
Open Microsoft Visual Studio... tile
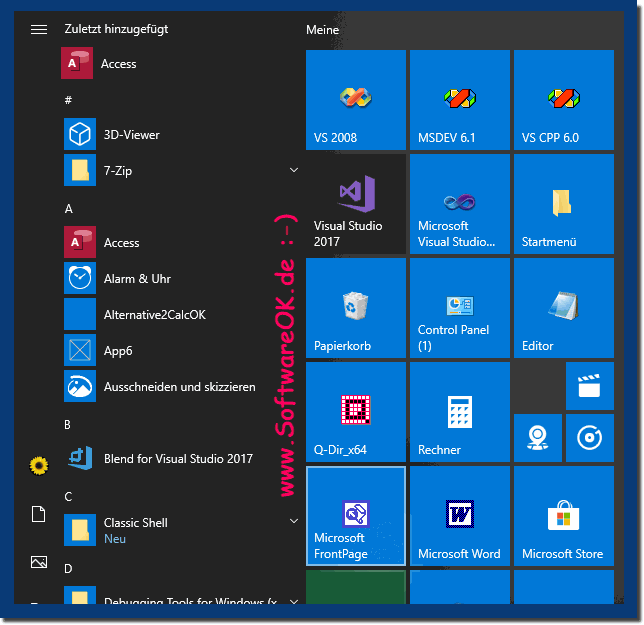coord(460,204)
